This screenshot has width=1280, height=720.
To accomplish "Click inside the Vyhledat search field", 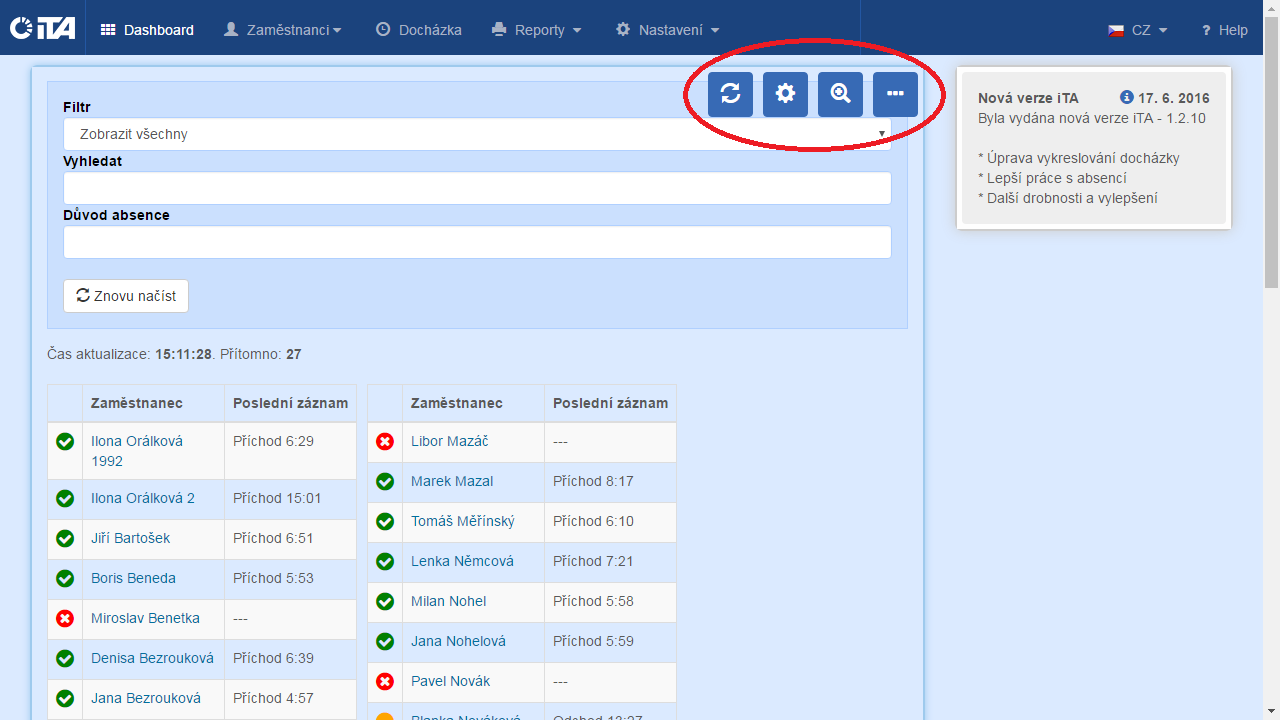I will tap(477, 188).
